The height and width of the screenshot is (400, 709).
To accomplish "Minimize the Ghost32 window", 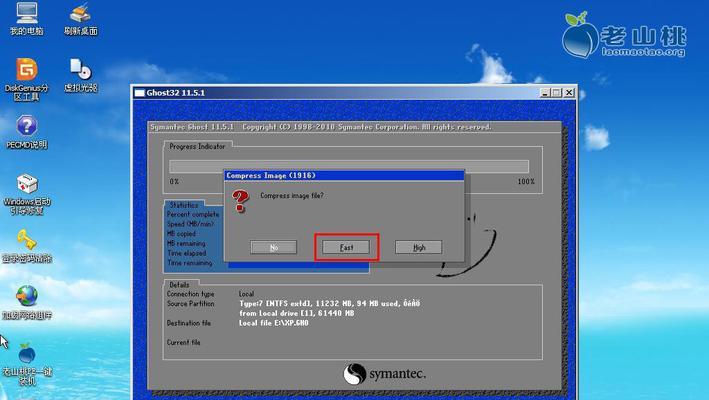I will pyautogui.click(x=545, y=93).
